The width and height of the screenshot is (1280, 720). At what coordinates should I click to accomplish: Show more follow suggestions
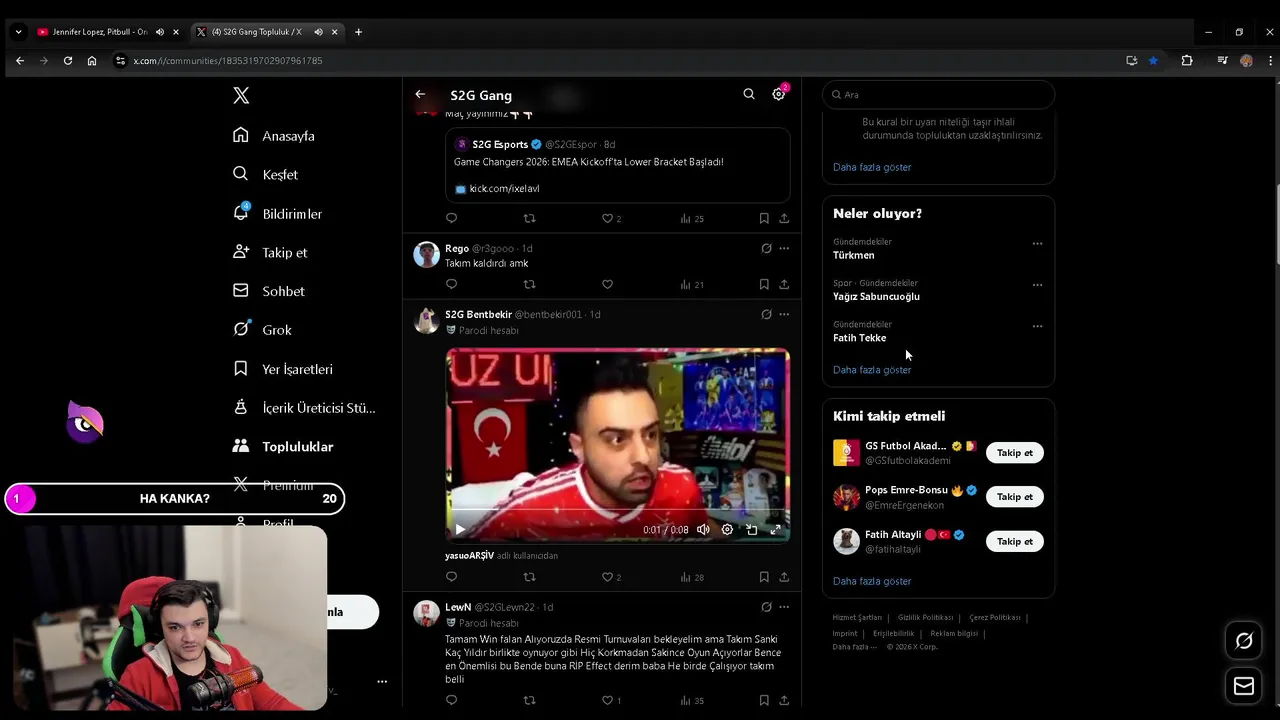point(872,581)
